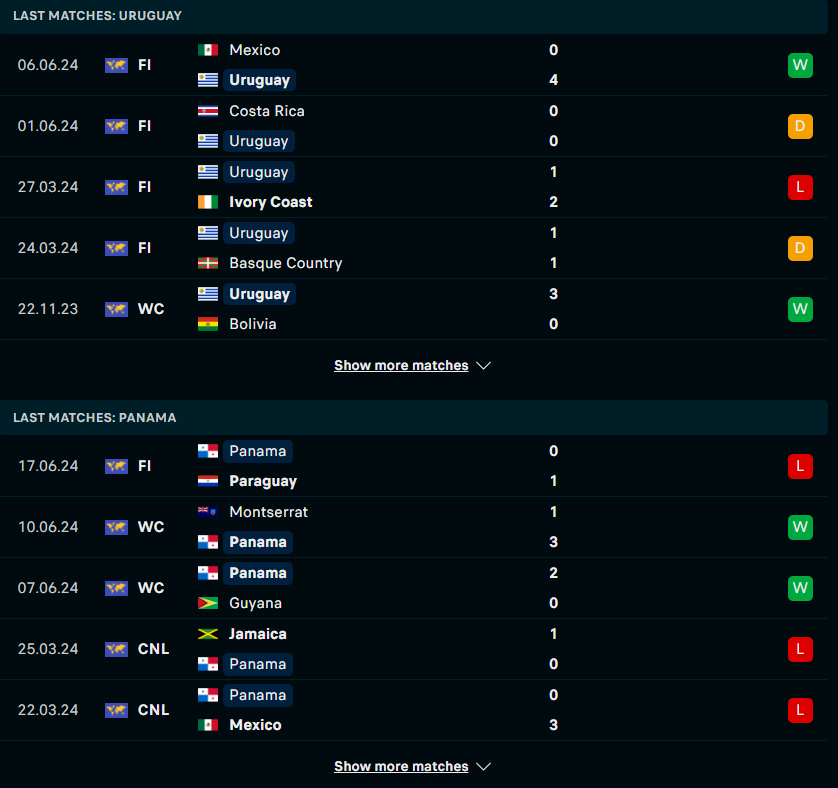Click the Mexico flag in 06.06.24 match

pyautogui.click(x=207, y=50)
